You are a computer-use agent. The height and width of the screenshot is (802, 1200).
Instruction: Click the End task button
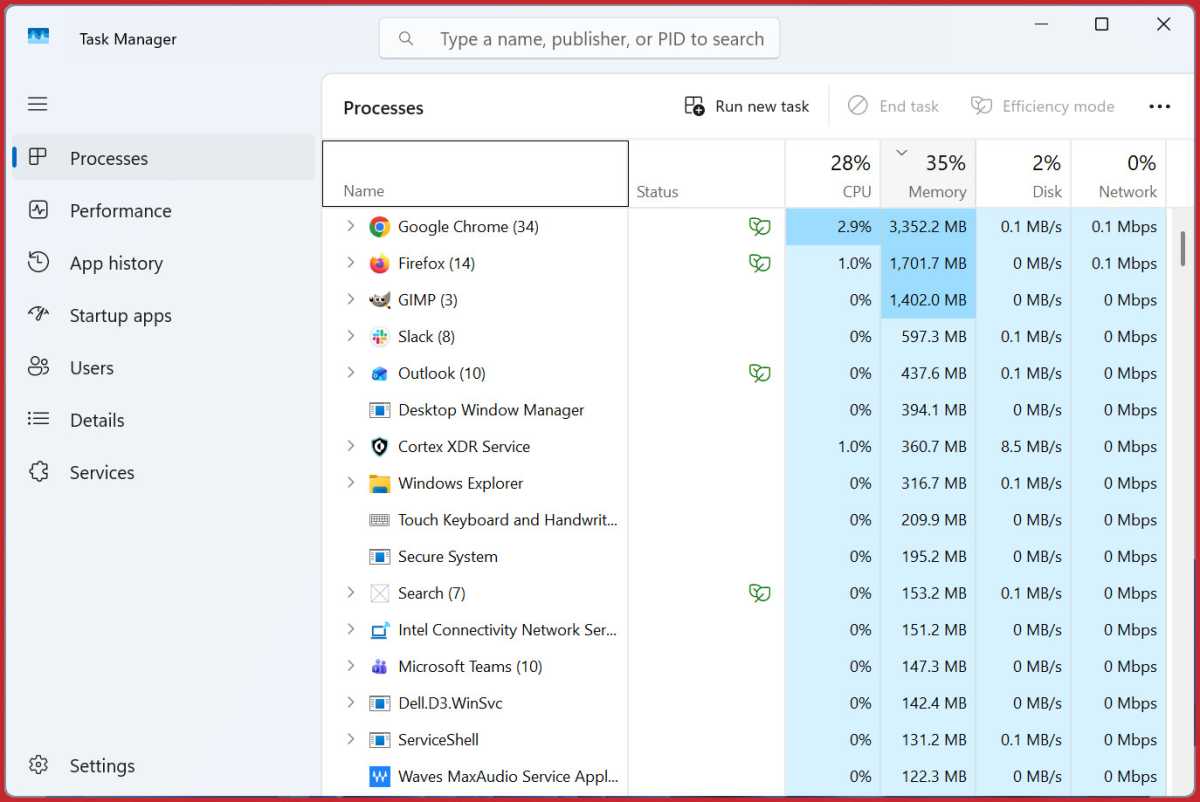[894, 105]
